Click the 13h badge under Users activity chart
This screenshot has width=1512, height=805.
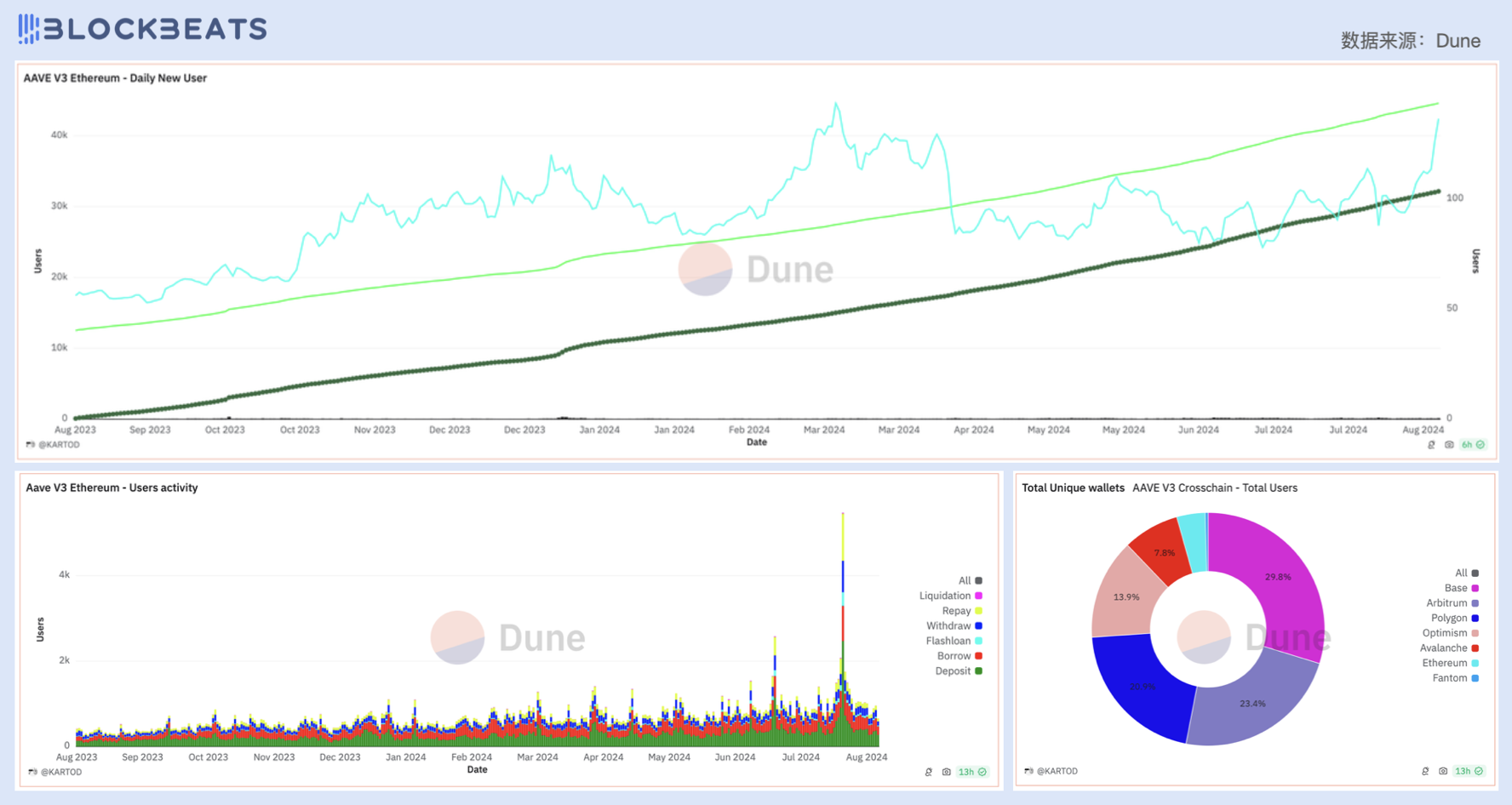(x=971, y=772)
